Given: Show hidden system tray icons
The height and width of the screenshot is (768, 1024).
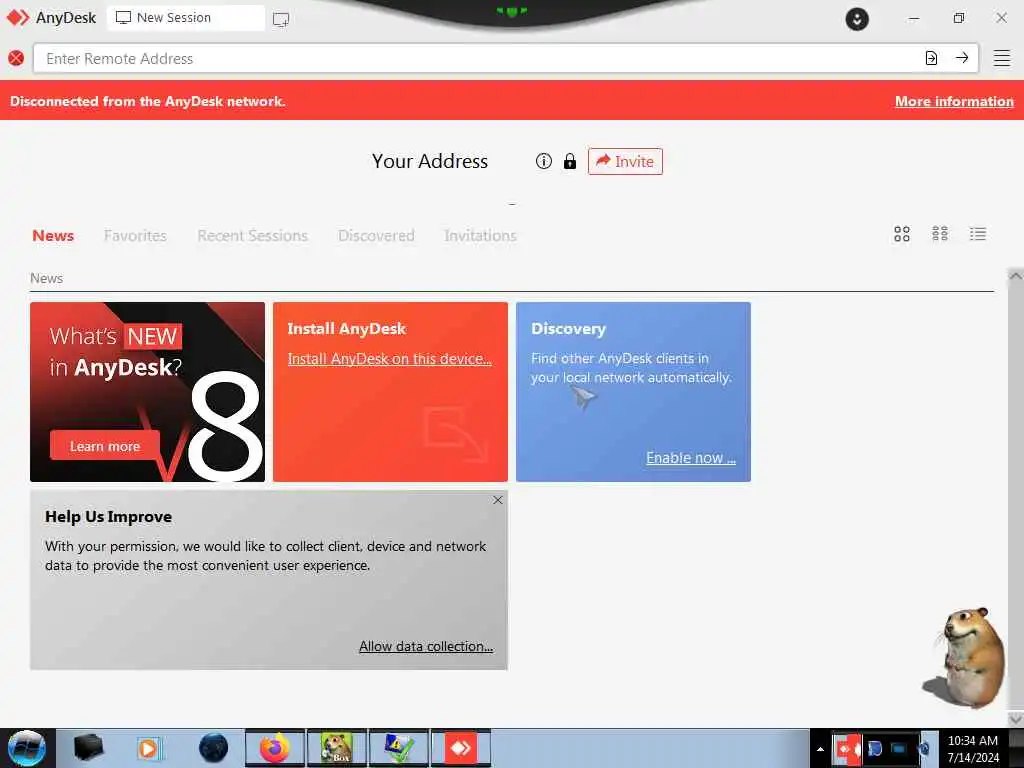Looking at the screenshot, I should point(820,749).
